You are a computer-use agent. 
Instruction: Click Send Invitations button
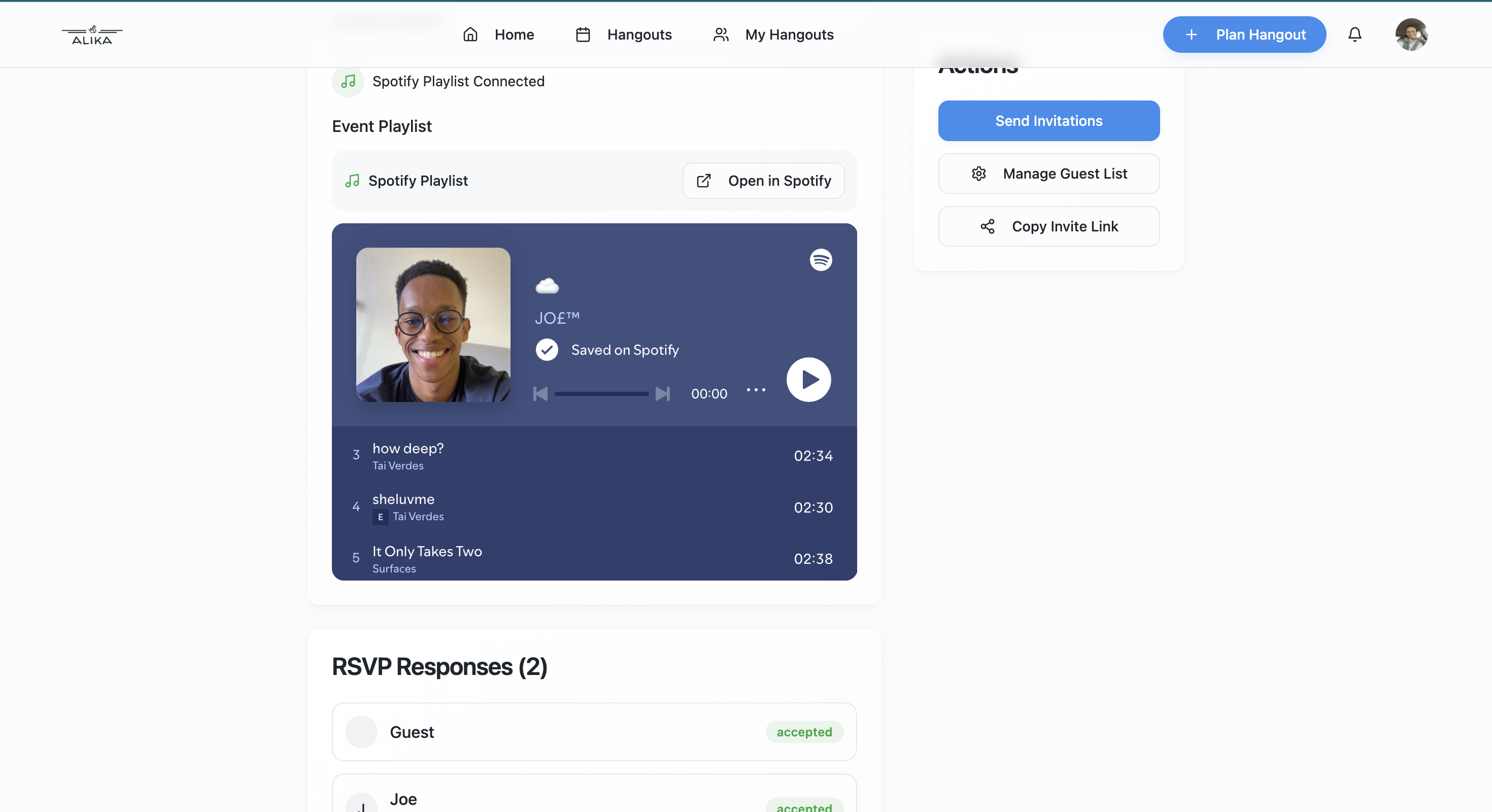click(1048, 120)
